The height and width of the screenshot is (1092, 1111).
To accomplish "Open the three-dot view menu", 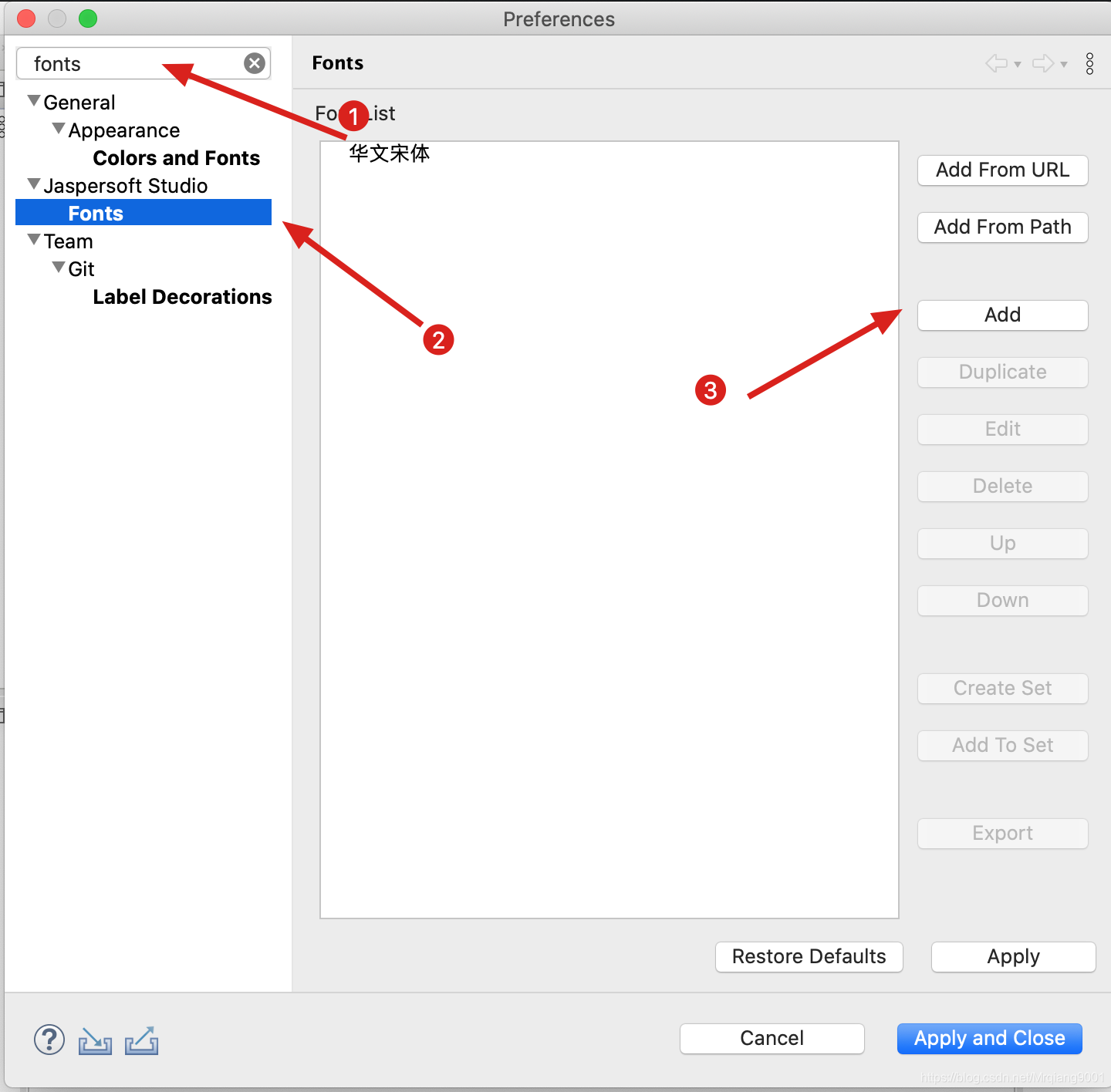I will click(1089, 63).
